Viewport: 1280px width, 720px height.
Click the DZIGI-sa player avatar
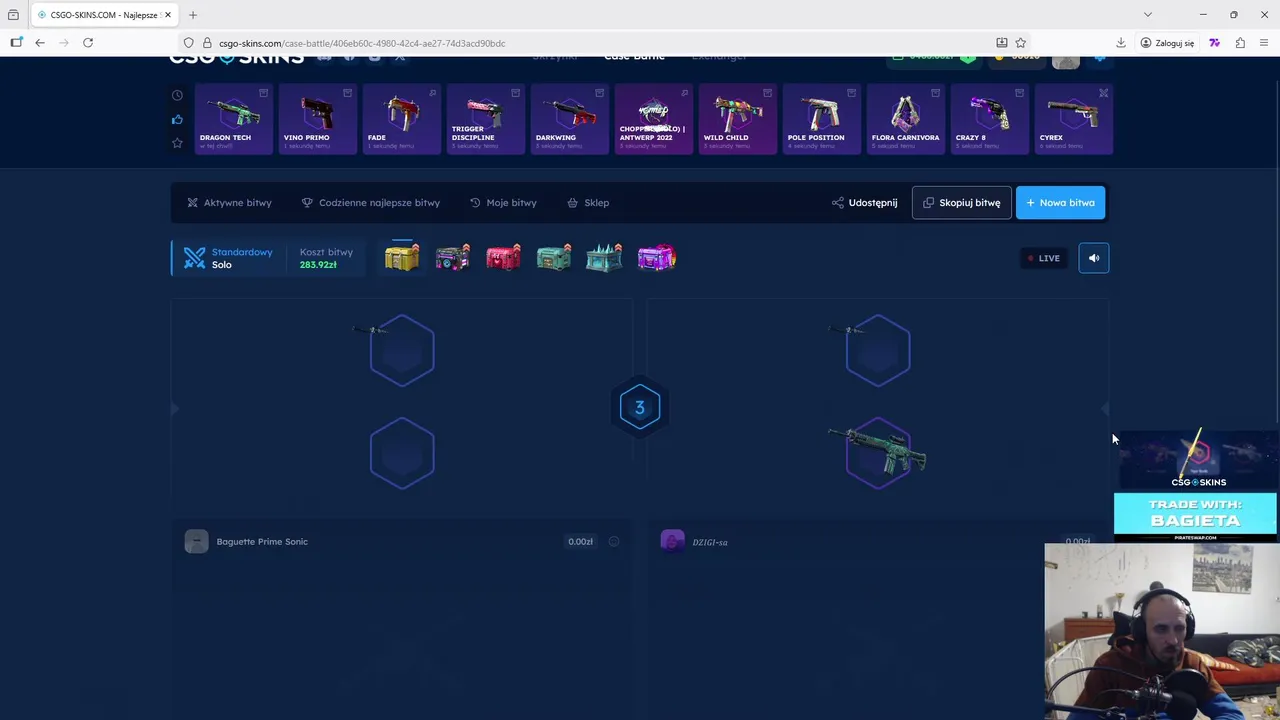pyautogui.click(x=672, y=541)
